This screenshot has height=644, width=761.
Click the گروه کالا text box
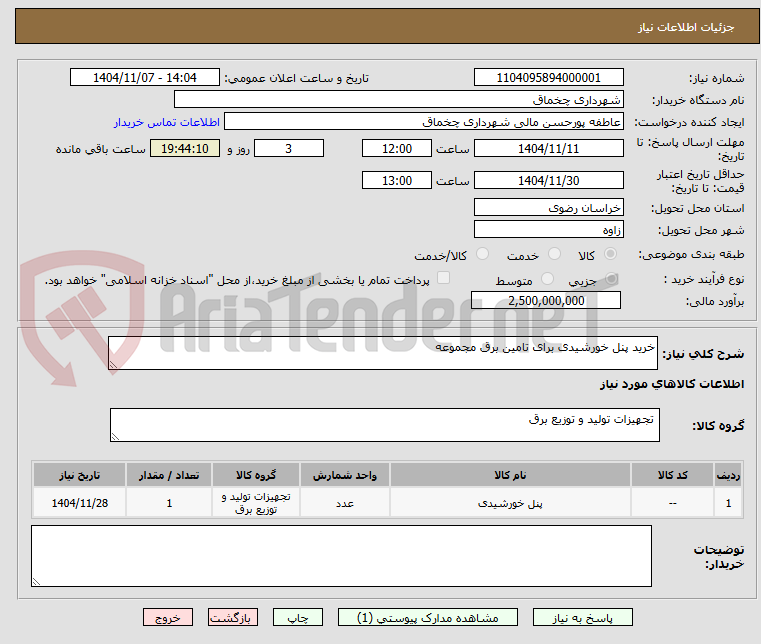click(385, 425)
